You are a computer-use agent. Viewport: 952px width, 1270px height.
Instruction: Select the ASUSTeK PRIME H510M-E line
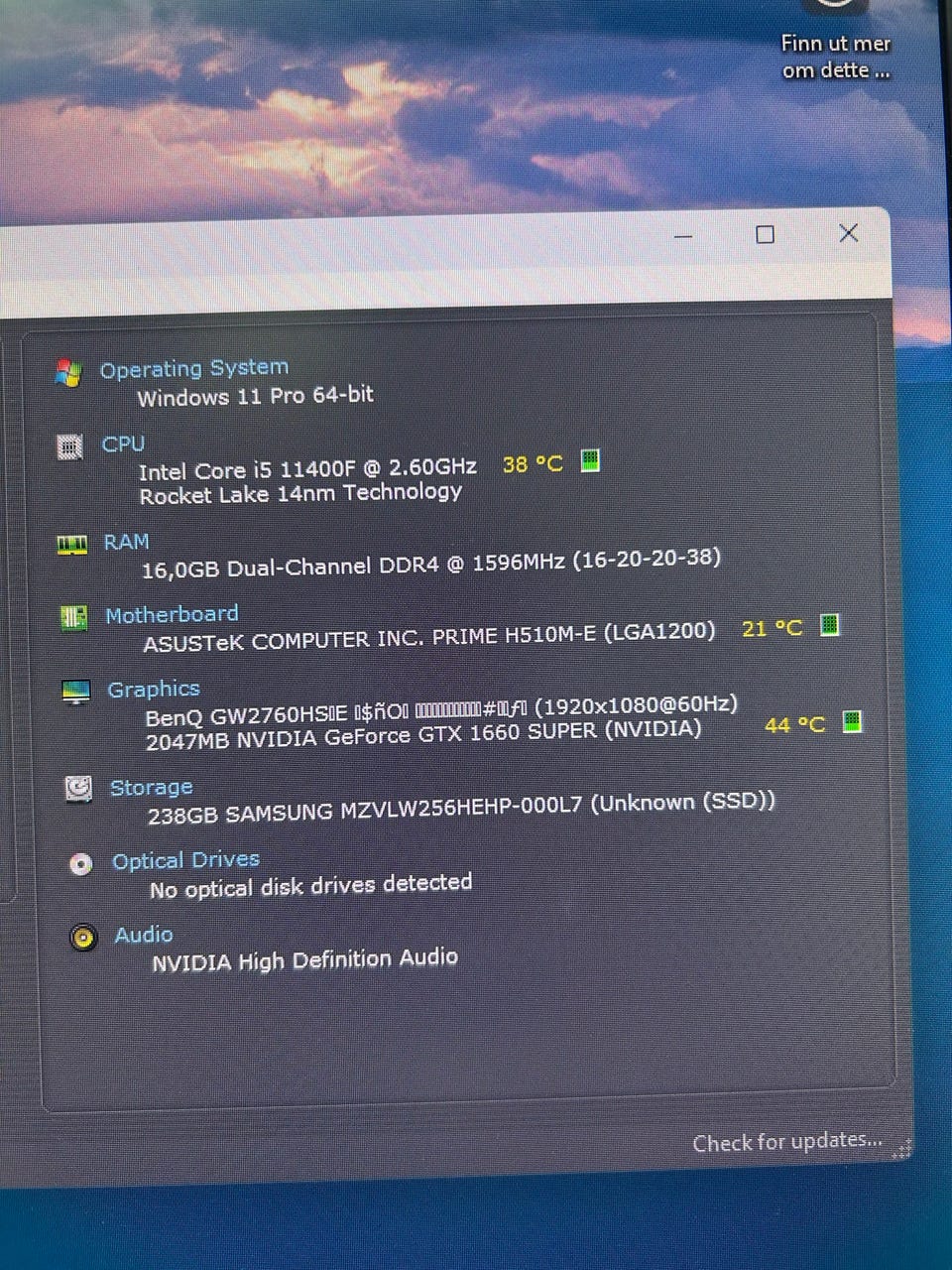point(429,636)
